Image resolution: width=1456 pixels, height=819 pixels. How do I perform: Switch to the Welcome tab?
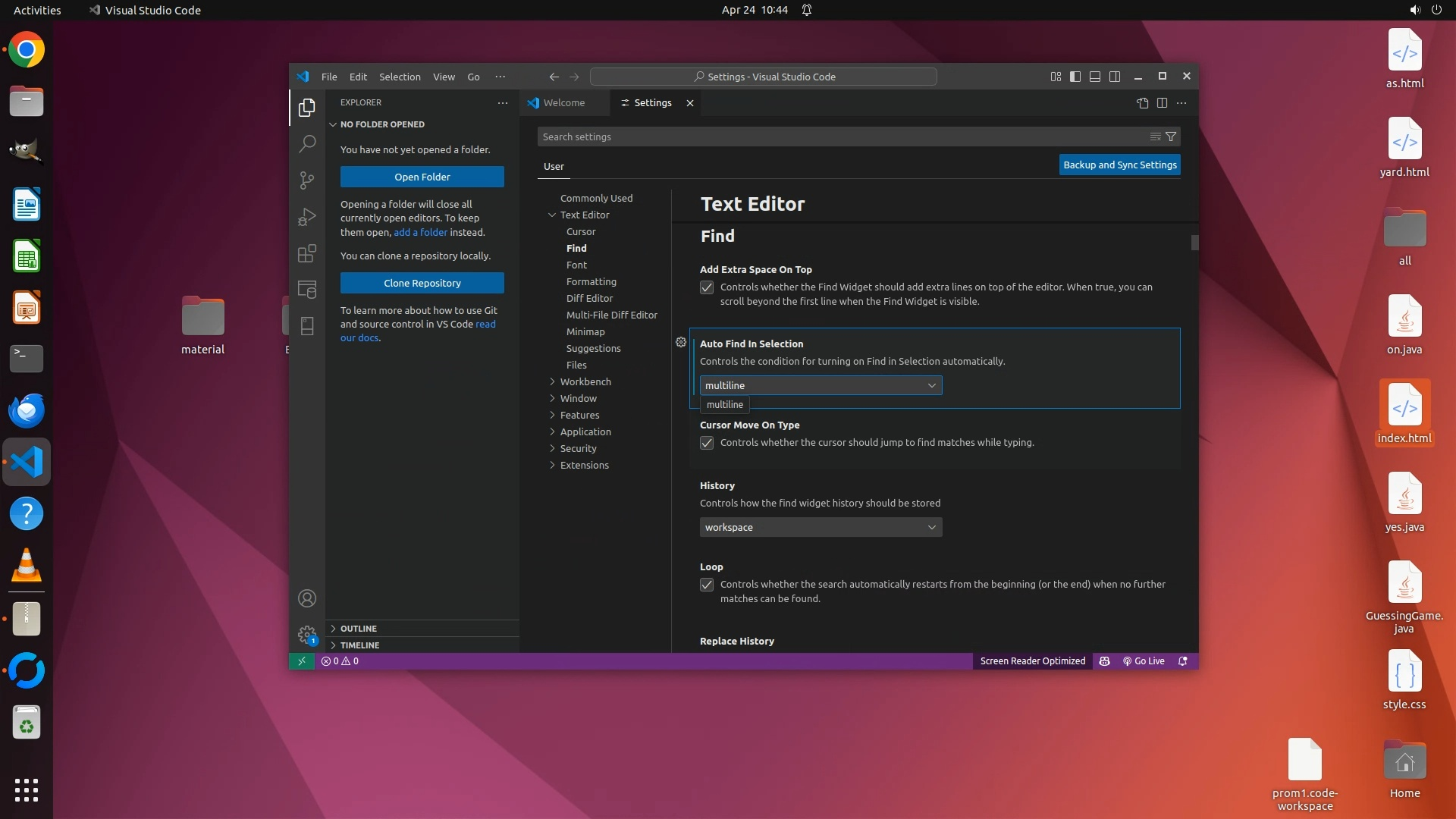(563, 103)
